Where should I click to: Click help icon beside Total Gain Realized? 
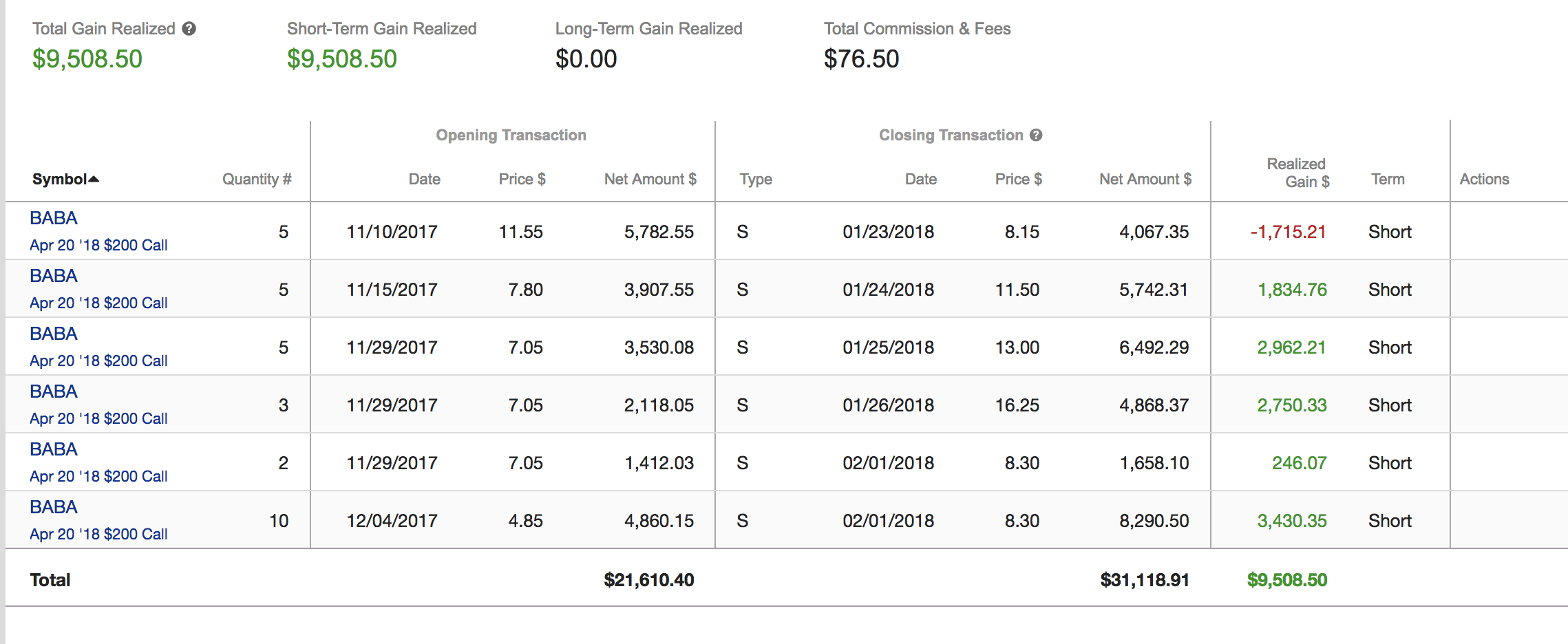[x=189, y=29]
